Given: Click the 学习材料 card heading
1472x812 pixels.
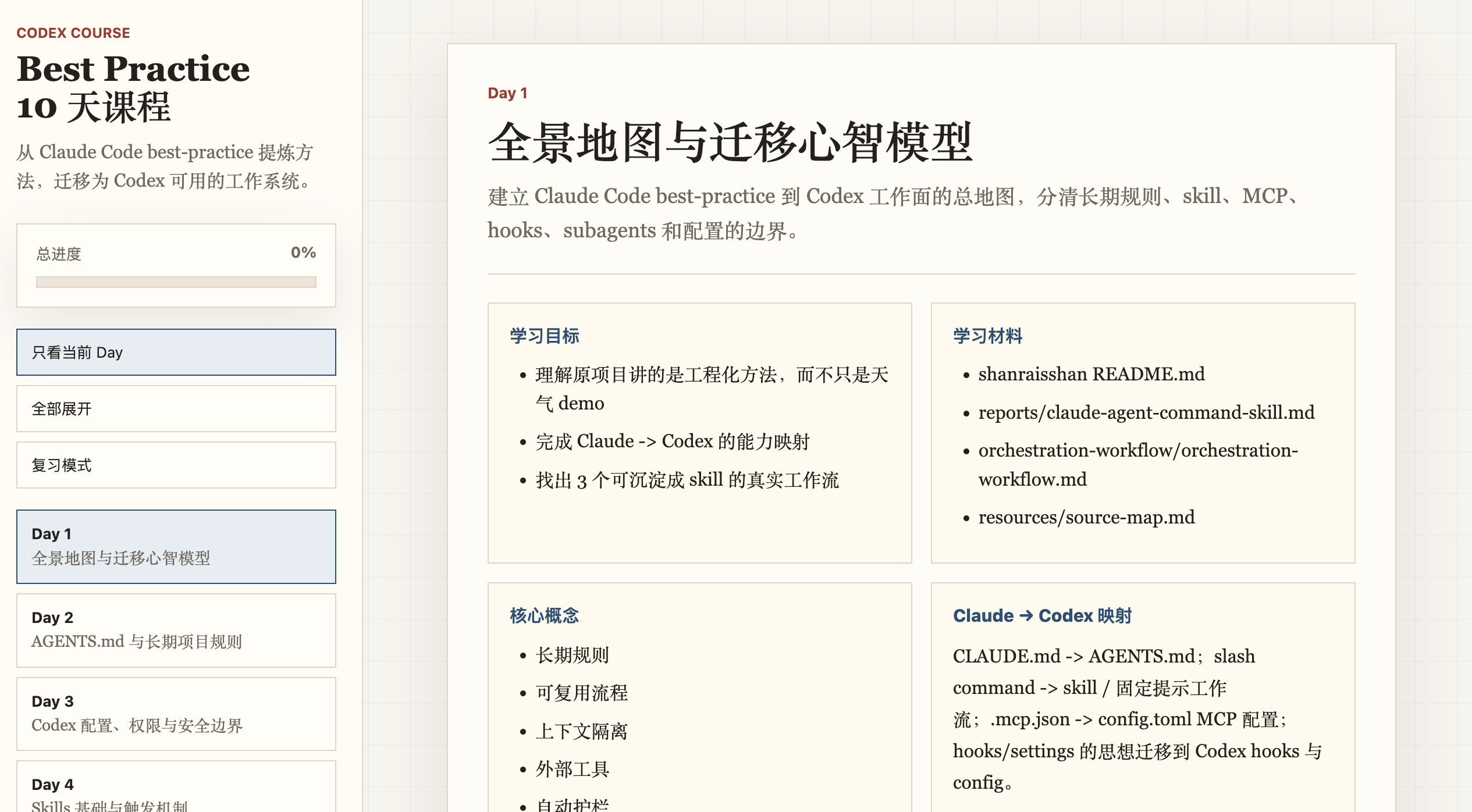Looking at the screenshot, I should coord(988,336).
